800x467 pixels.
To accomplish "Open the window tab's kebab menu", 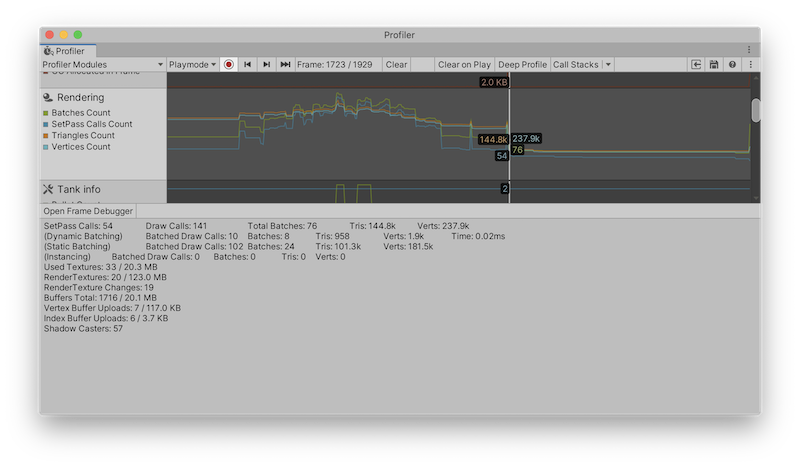I will coord(749,49).
